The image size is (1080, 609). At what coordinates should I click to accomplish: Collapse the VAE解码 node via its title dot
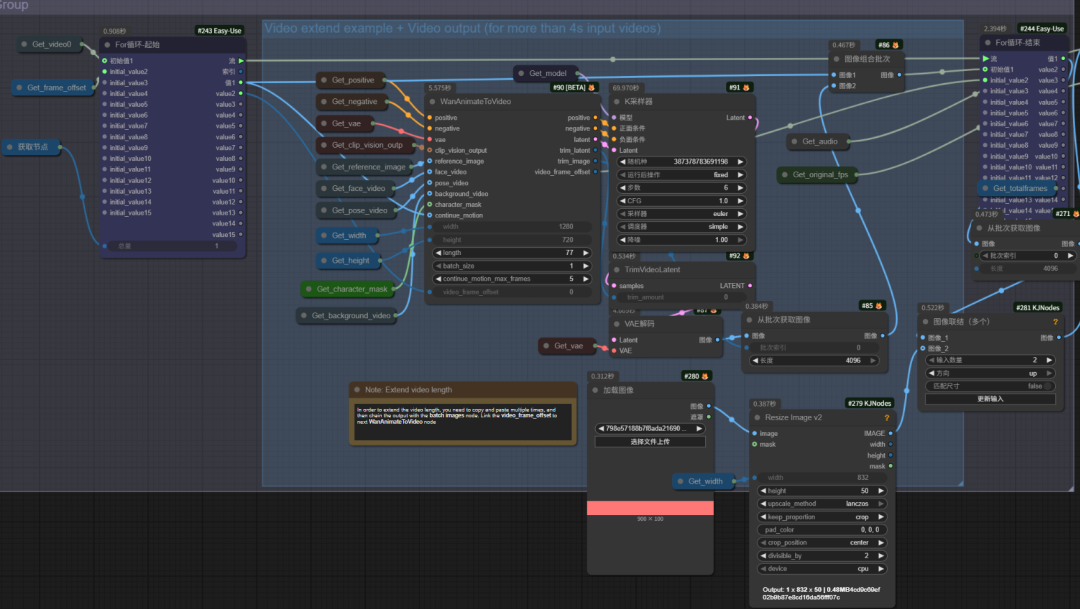coord(617,324)
